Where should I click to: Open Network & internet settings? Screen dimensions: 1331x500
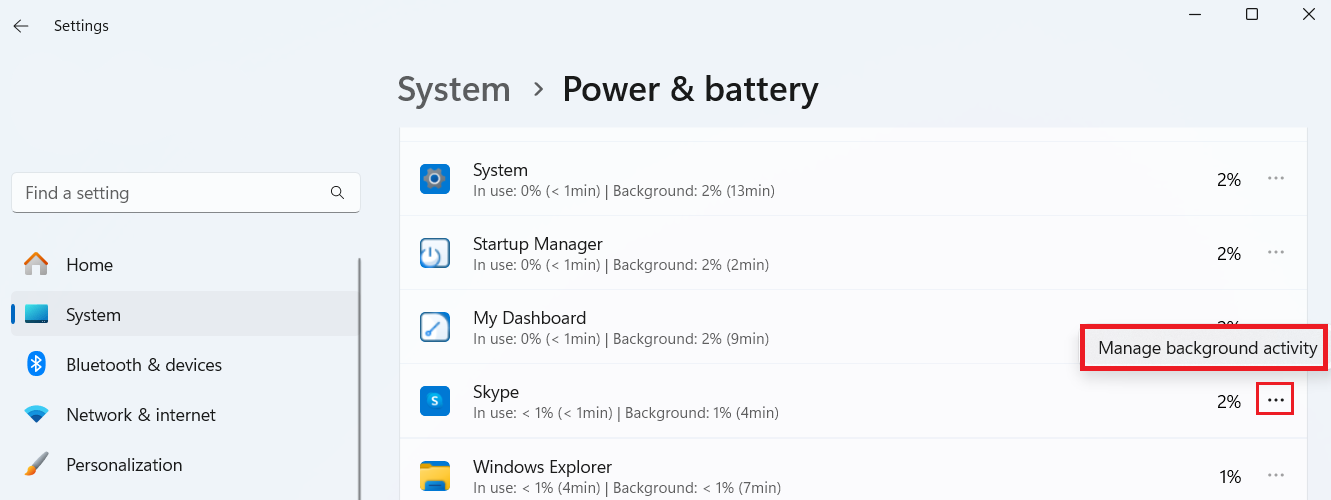point(185,415)
